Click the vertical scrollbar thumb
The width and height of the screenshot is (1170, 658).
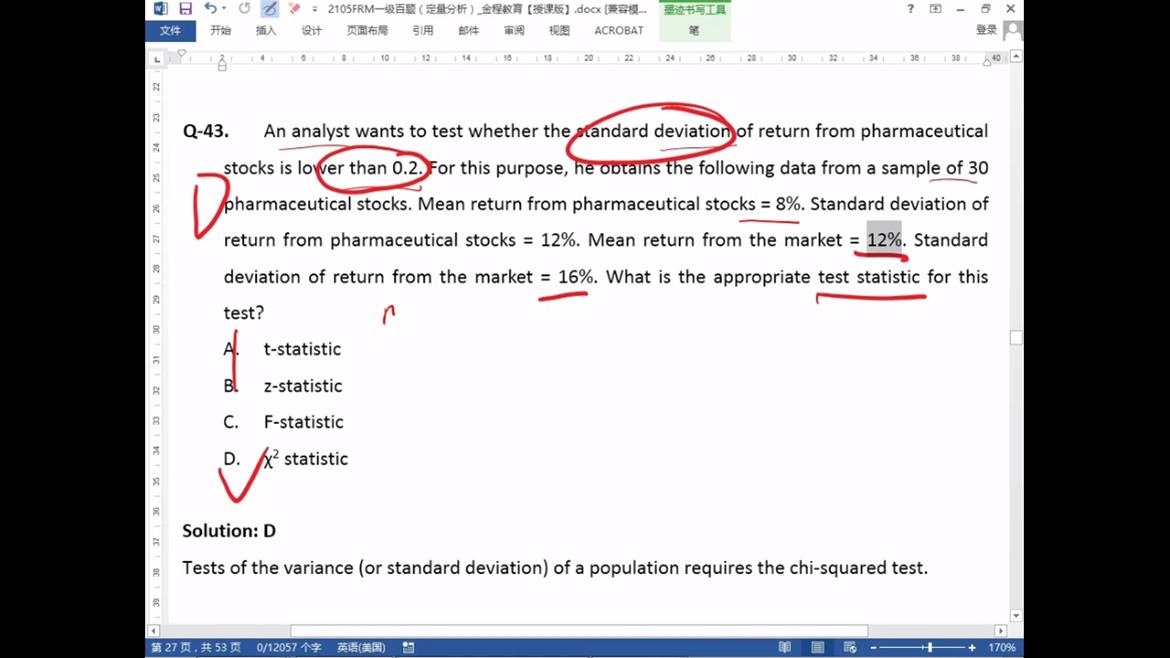tap(1016, 338)
